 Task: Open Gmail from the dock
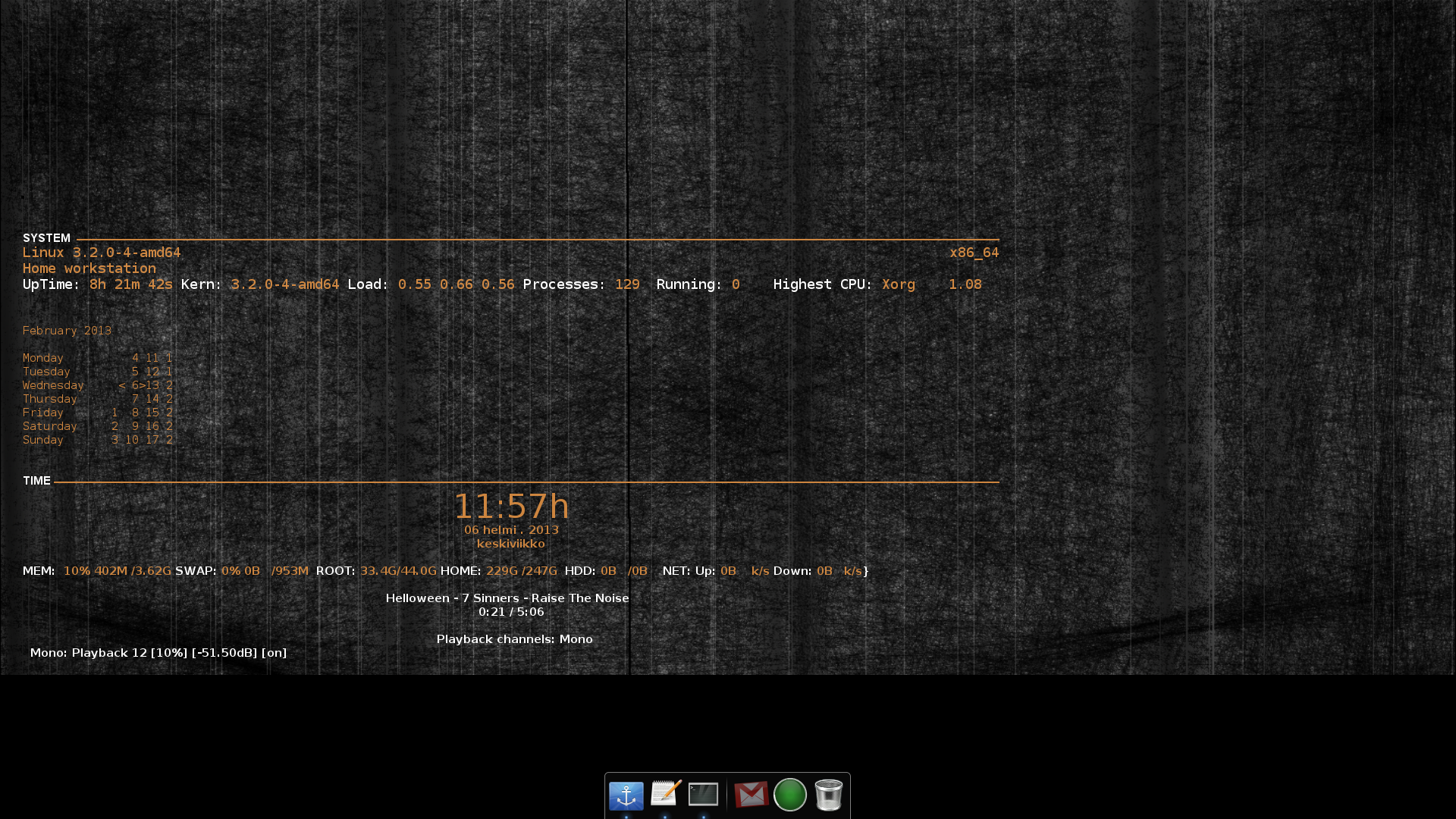751,795
